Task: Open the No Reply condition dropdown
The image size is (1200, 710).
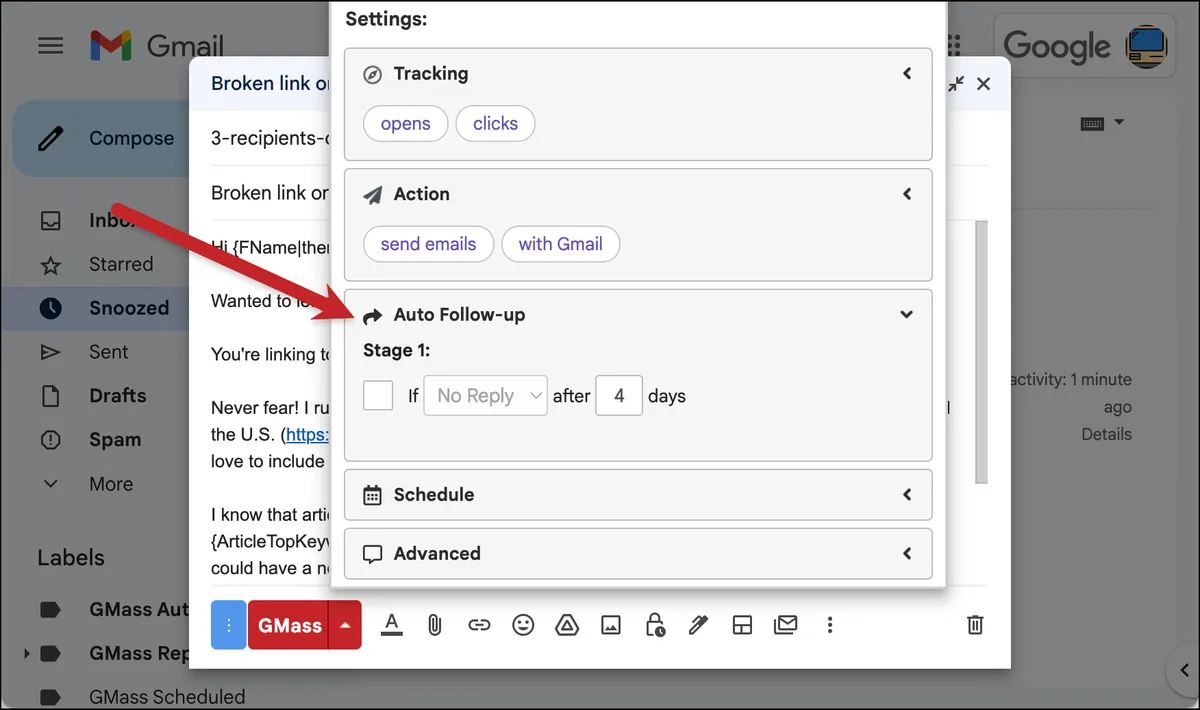Action: [x=486, y=396]
